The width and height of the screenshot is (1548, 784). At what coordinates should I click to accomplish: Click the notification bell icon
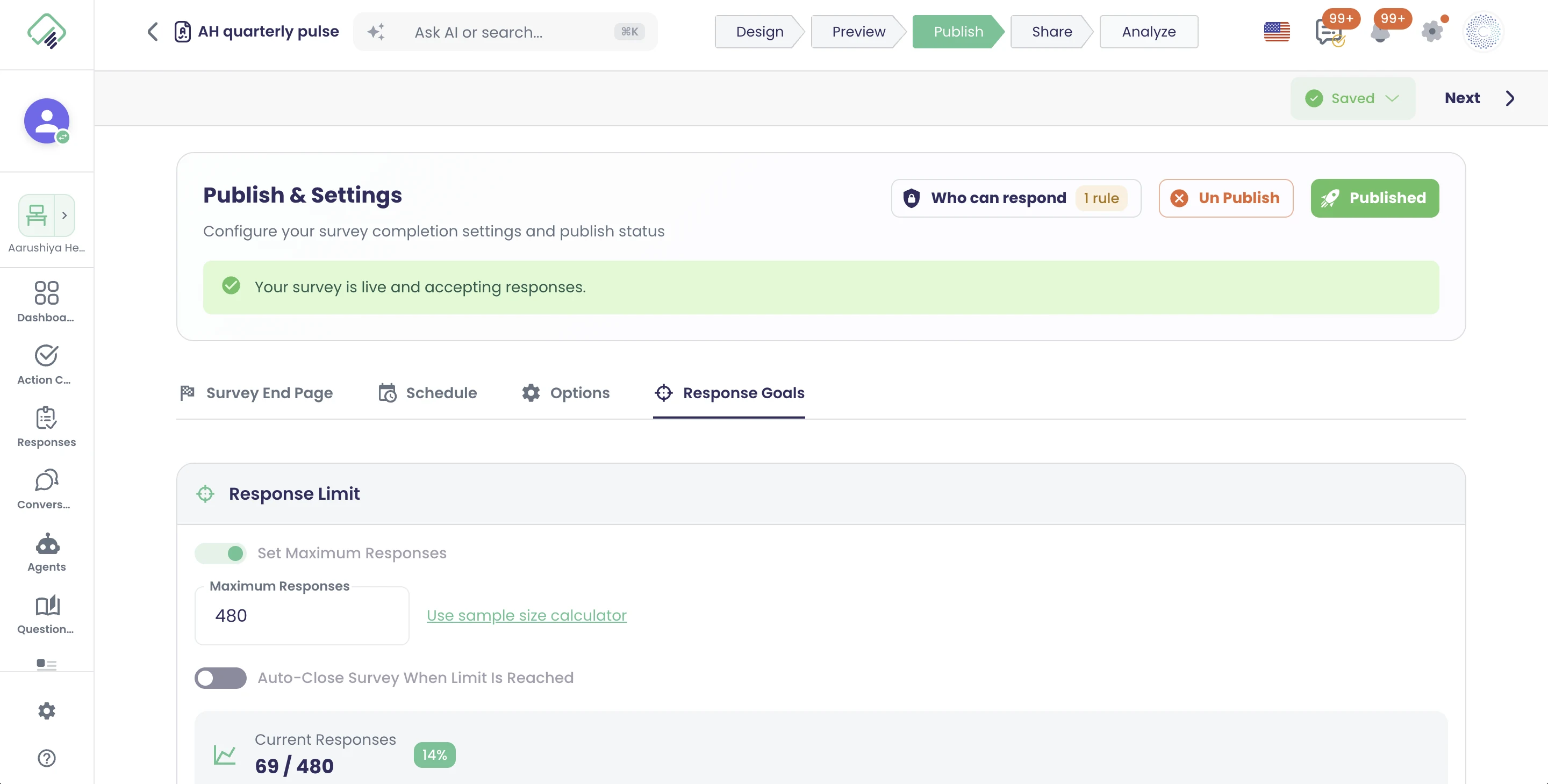1380,32
